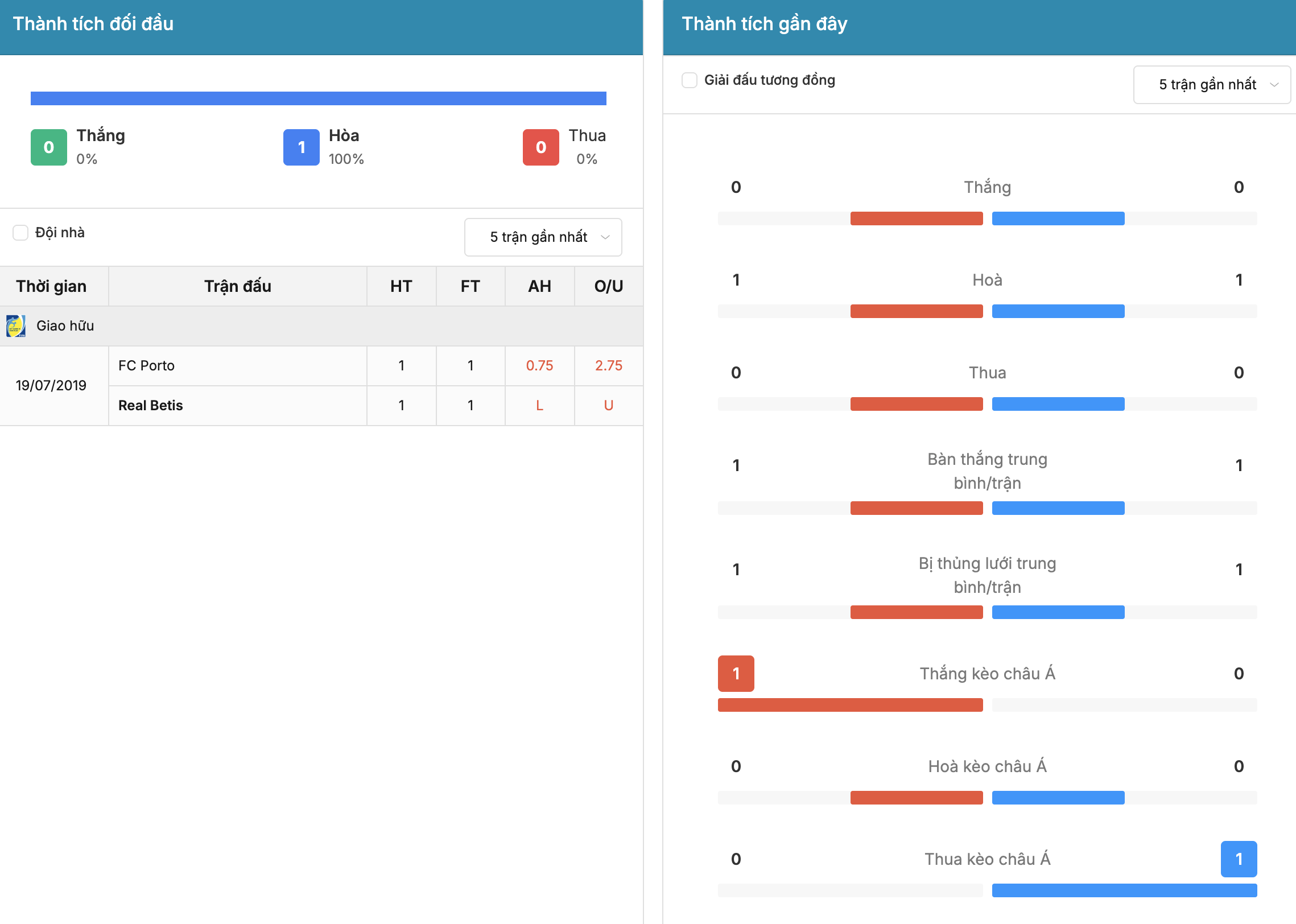Click the O/U column header
Screen dimensions: 1296x924
609,286
